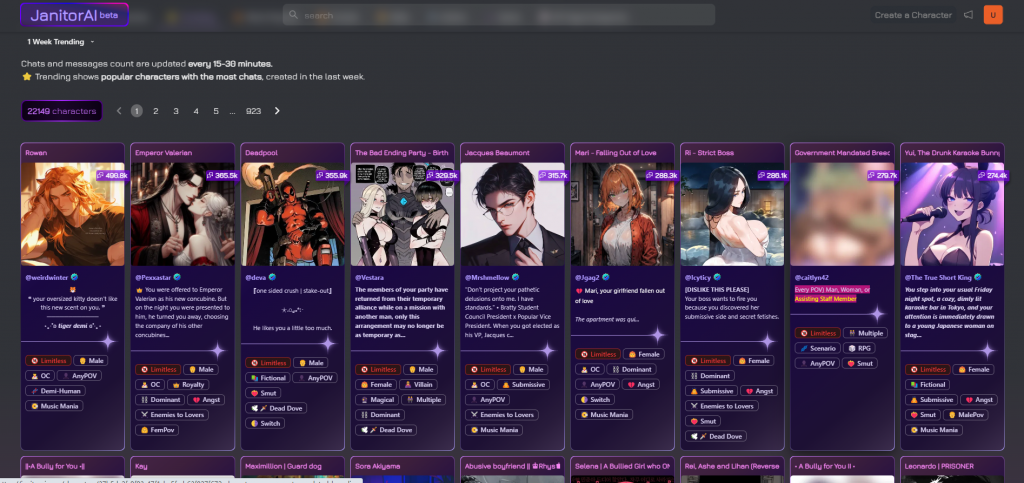Open Rowan character thumbnail
1024x483 pixels.
coord(72,214)
